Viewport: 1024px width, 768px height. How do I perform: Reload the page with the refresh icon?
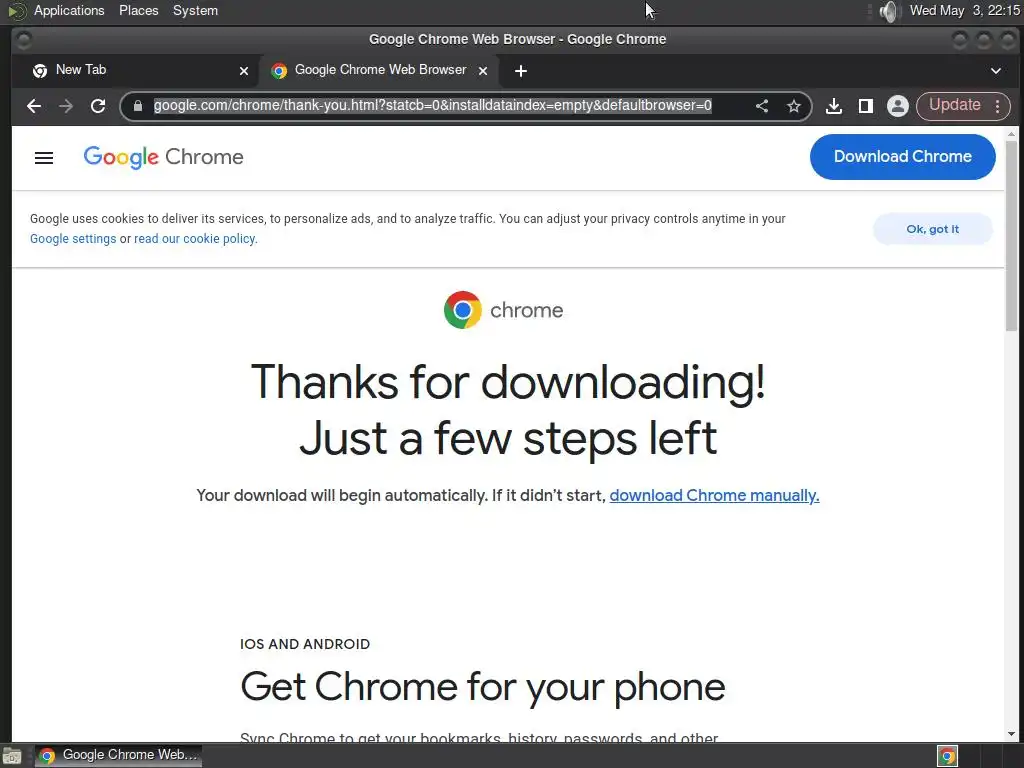98,106
